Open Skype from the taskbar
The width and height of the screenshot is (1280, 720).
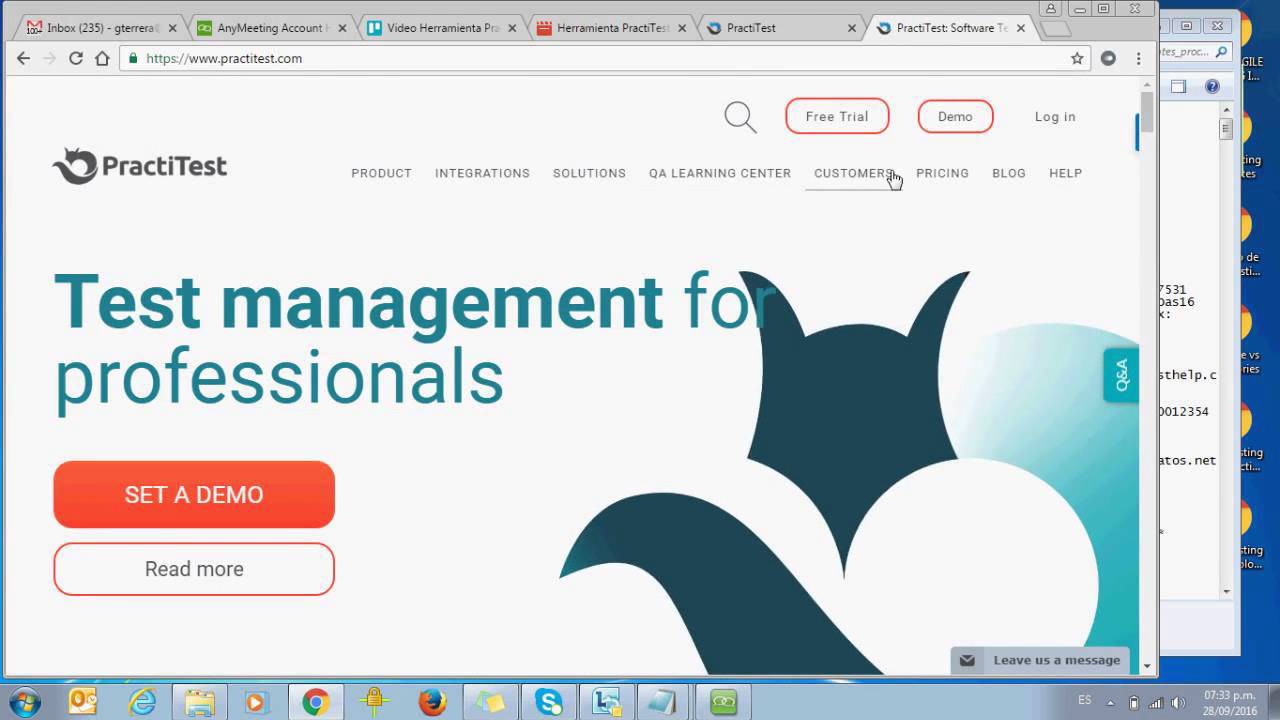pos(548,702)
